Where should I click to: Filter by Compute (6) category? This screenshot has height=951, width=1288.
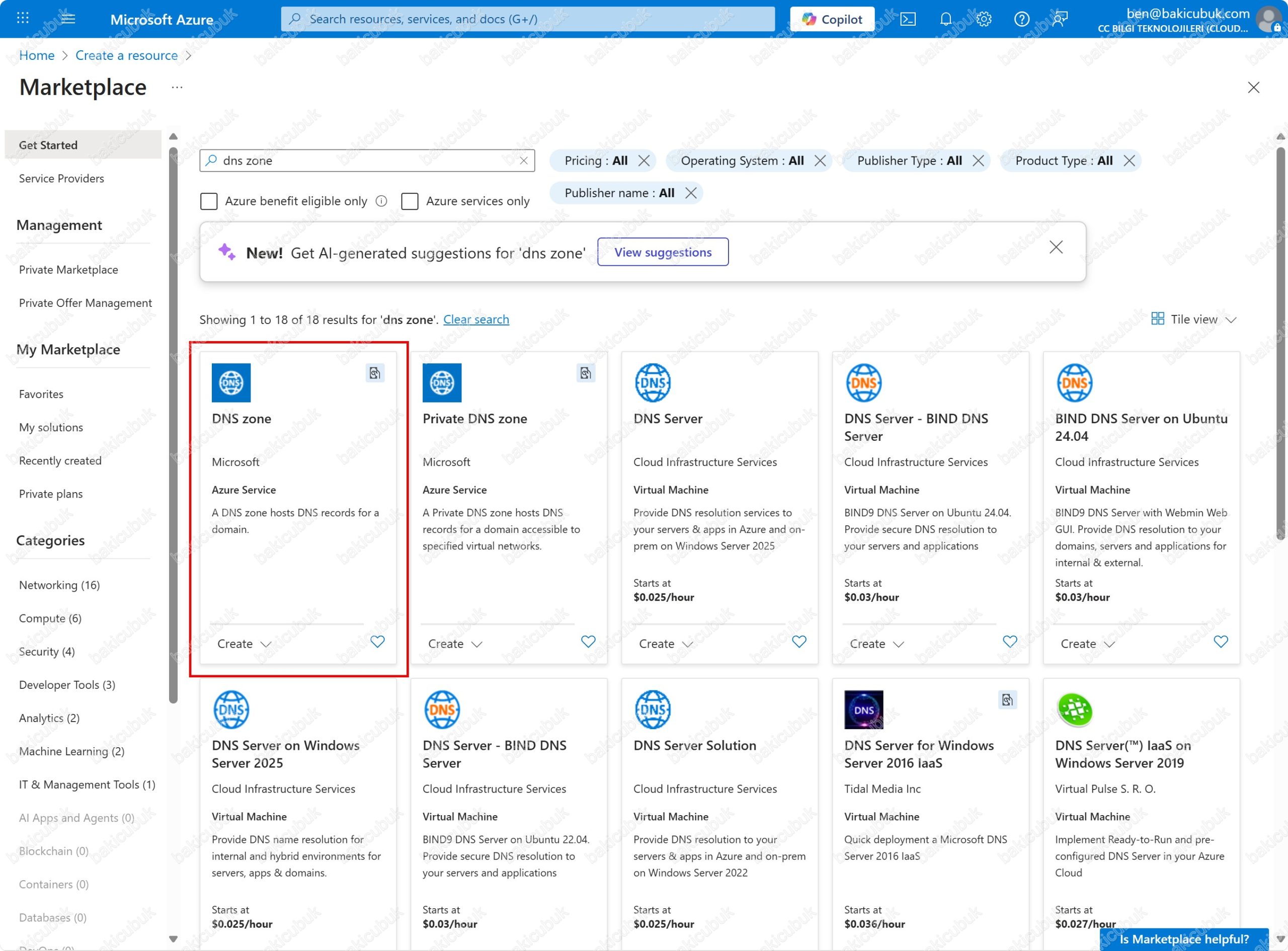click(50, 618)
